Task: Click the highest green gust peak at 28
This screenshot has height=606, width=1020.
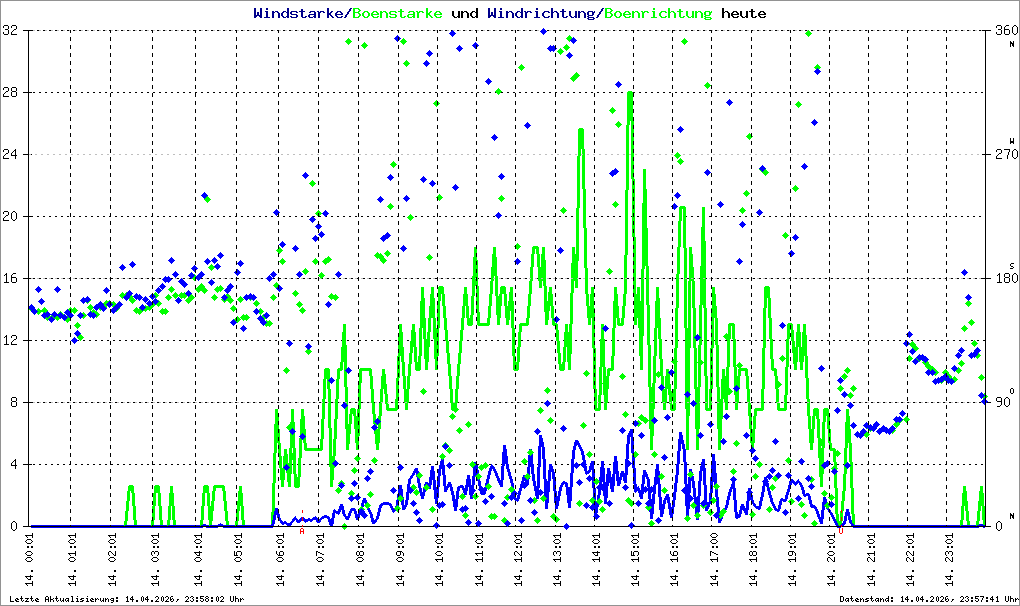Action: [x=630, y=94]
